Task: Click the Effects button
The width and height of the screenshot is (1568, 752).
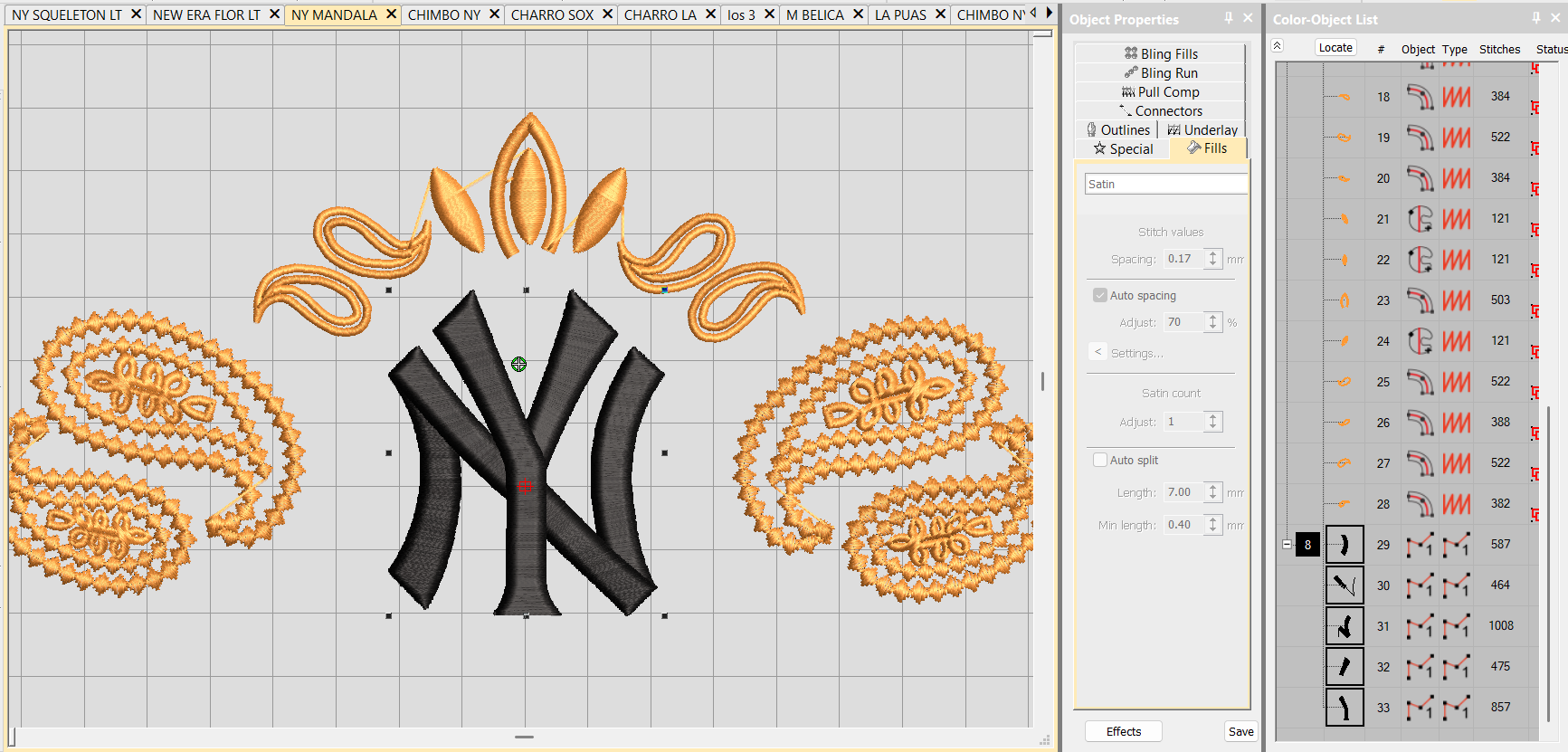Action: click(1124, 731)
